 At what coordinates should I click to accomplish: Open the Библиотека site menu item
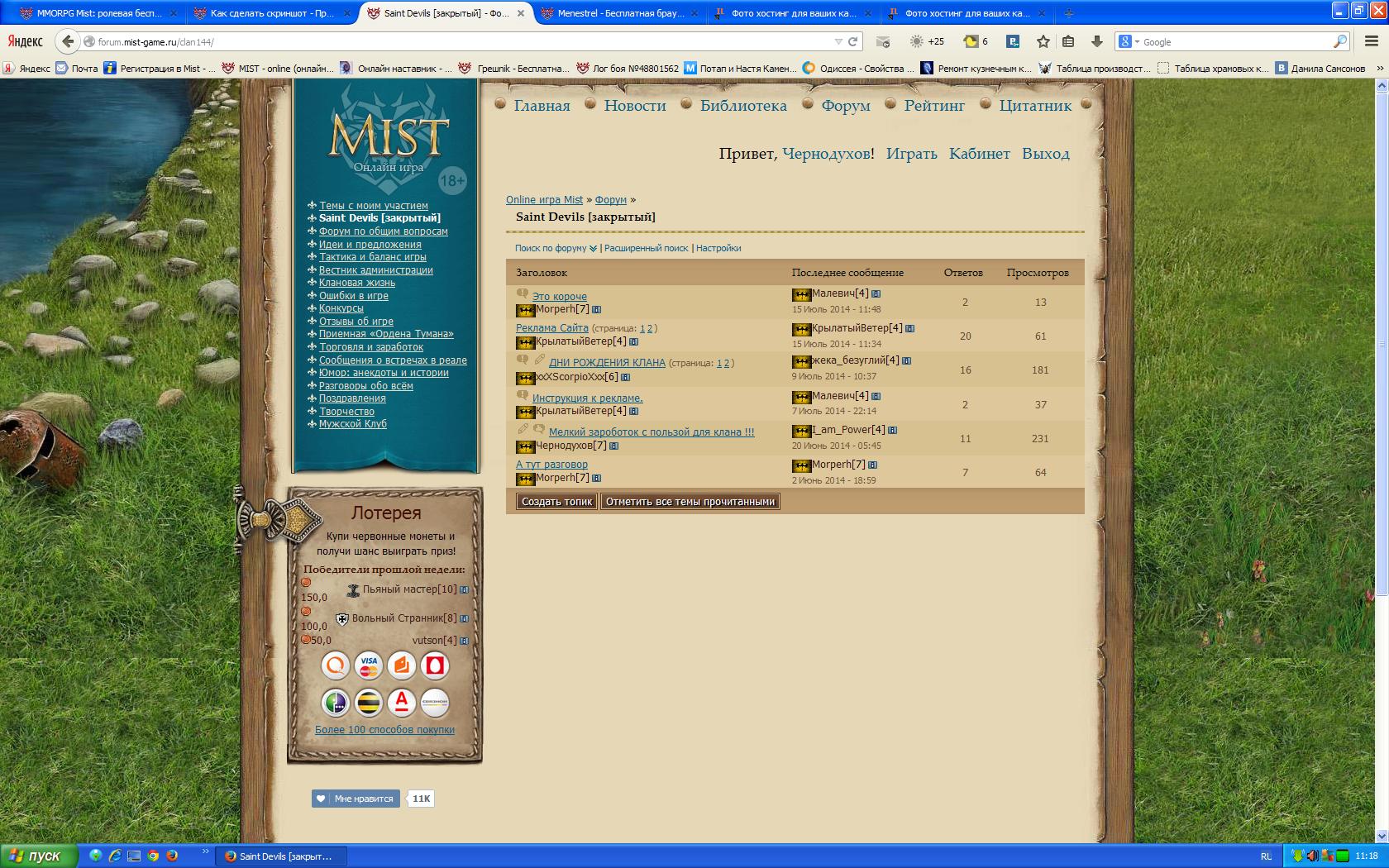[743, 106]
